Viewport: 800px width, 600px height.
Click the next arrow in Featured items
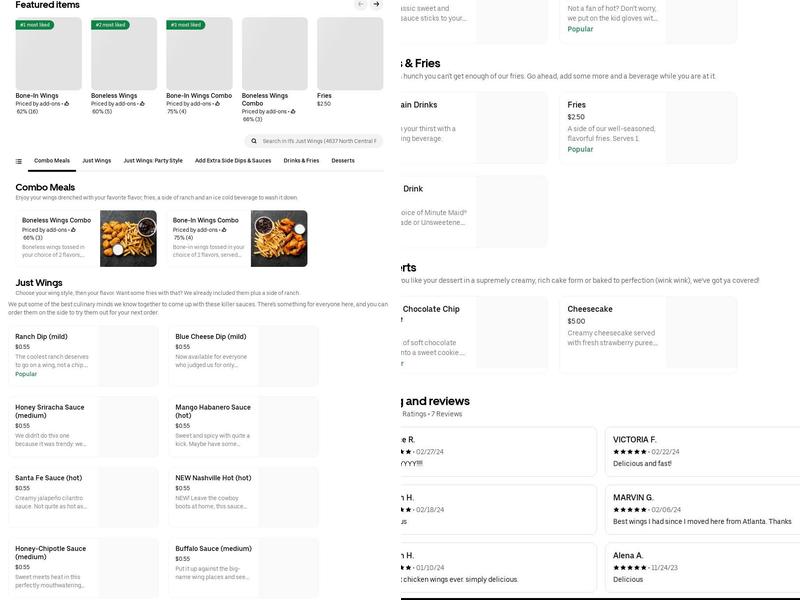376,5
